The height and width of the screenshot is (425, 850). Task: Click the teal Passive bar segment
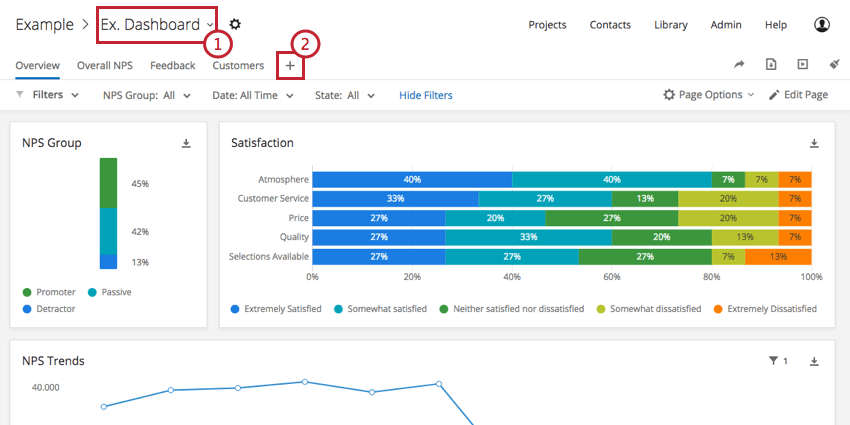click(108, 231)
